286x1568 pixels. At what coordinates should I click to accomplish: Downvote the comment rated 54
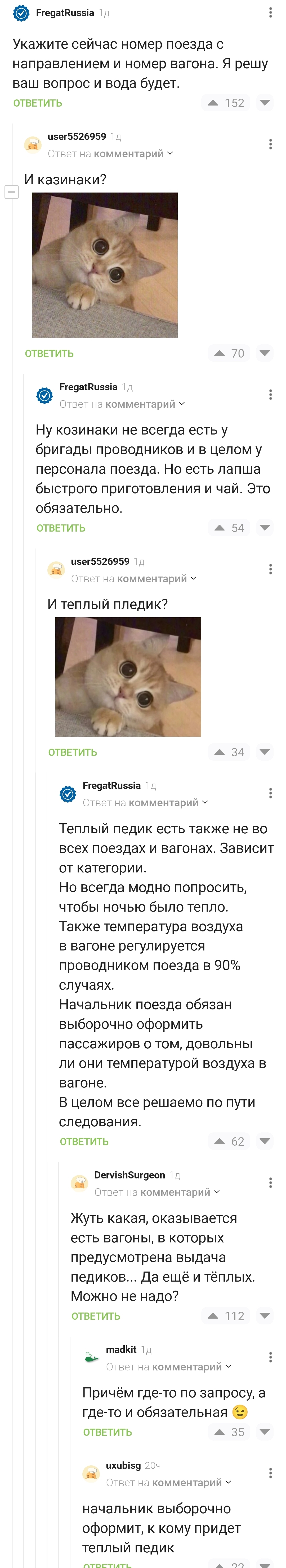pyautogui.click(x=265, y=528)
